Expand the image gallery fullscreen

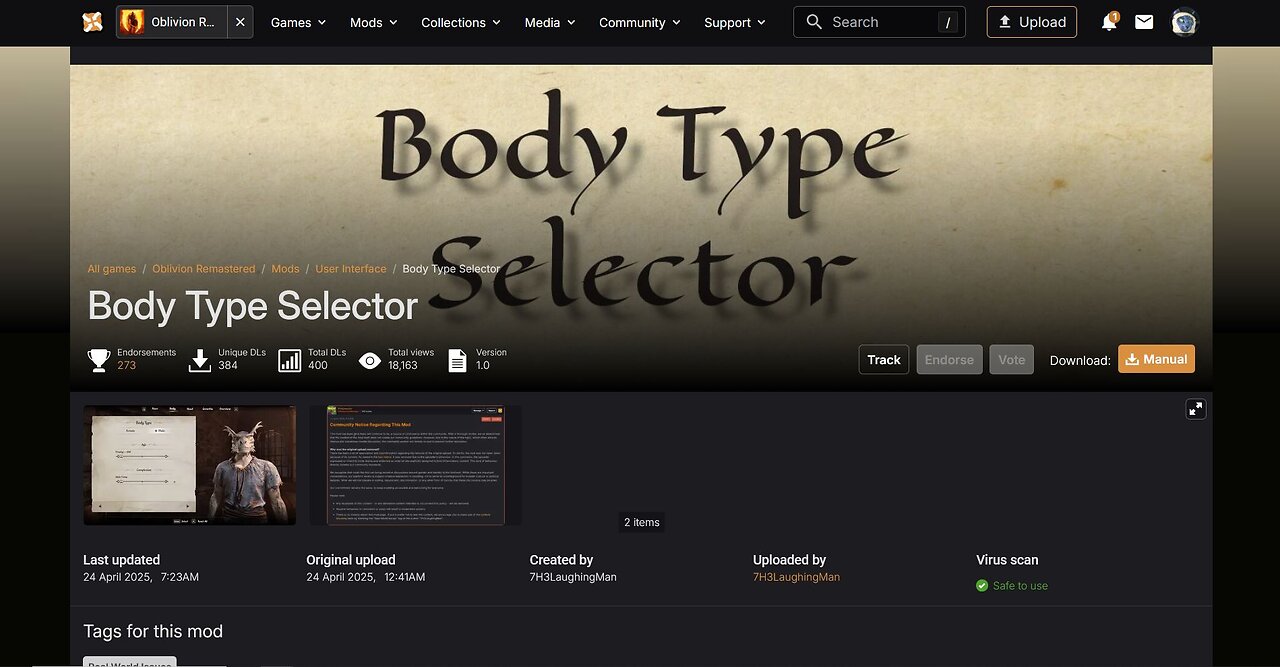1196,409
